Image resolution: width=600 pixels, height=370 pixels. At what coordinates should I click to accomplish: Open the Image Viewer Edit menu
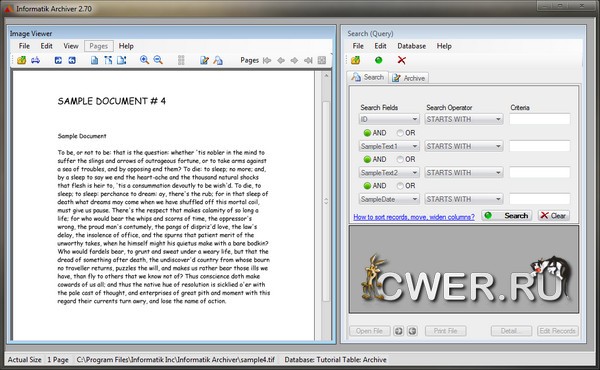[x=46, y=46]
